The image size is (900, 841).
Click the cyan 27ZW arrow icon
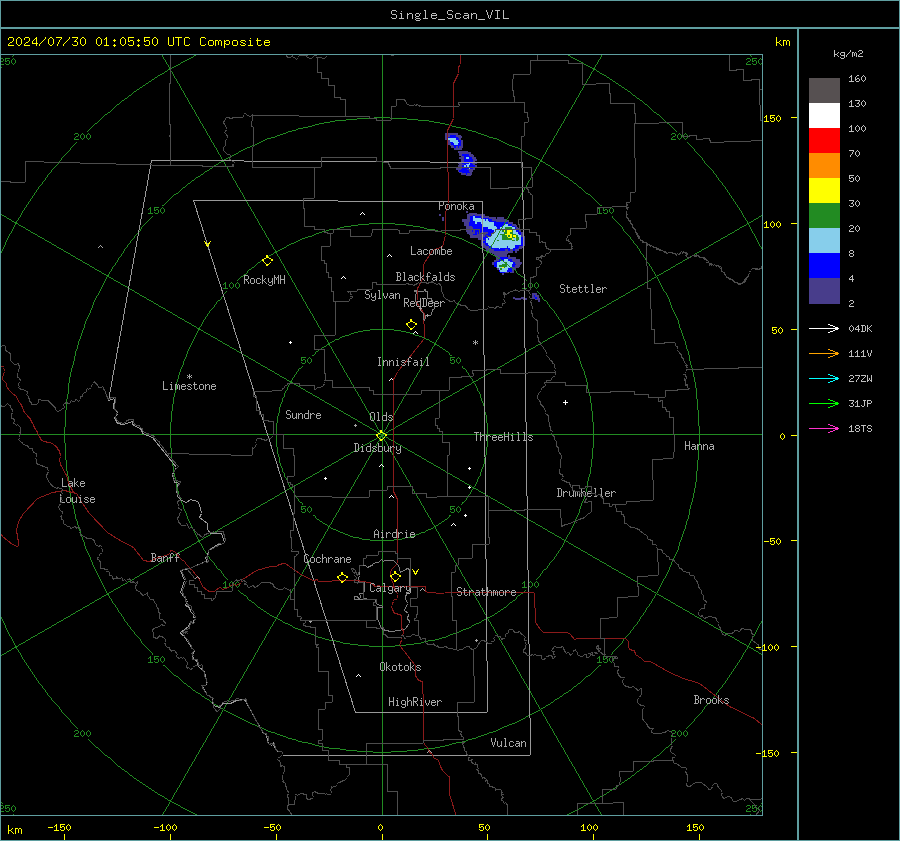(824, 378)
